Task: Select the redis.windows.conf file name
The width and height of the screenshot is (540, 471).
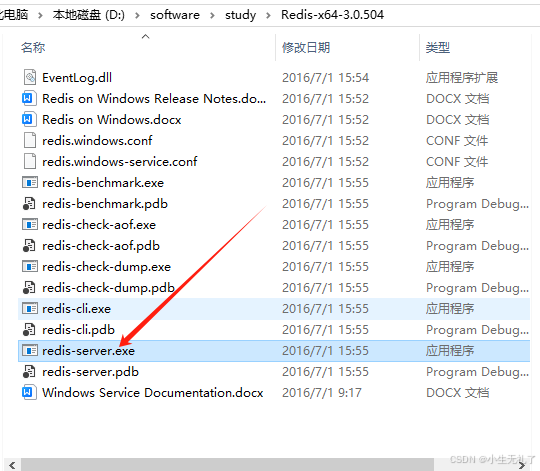Action: [x=97, y=141]
